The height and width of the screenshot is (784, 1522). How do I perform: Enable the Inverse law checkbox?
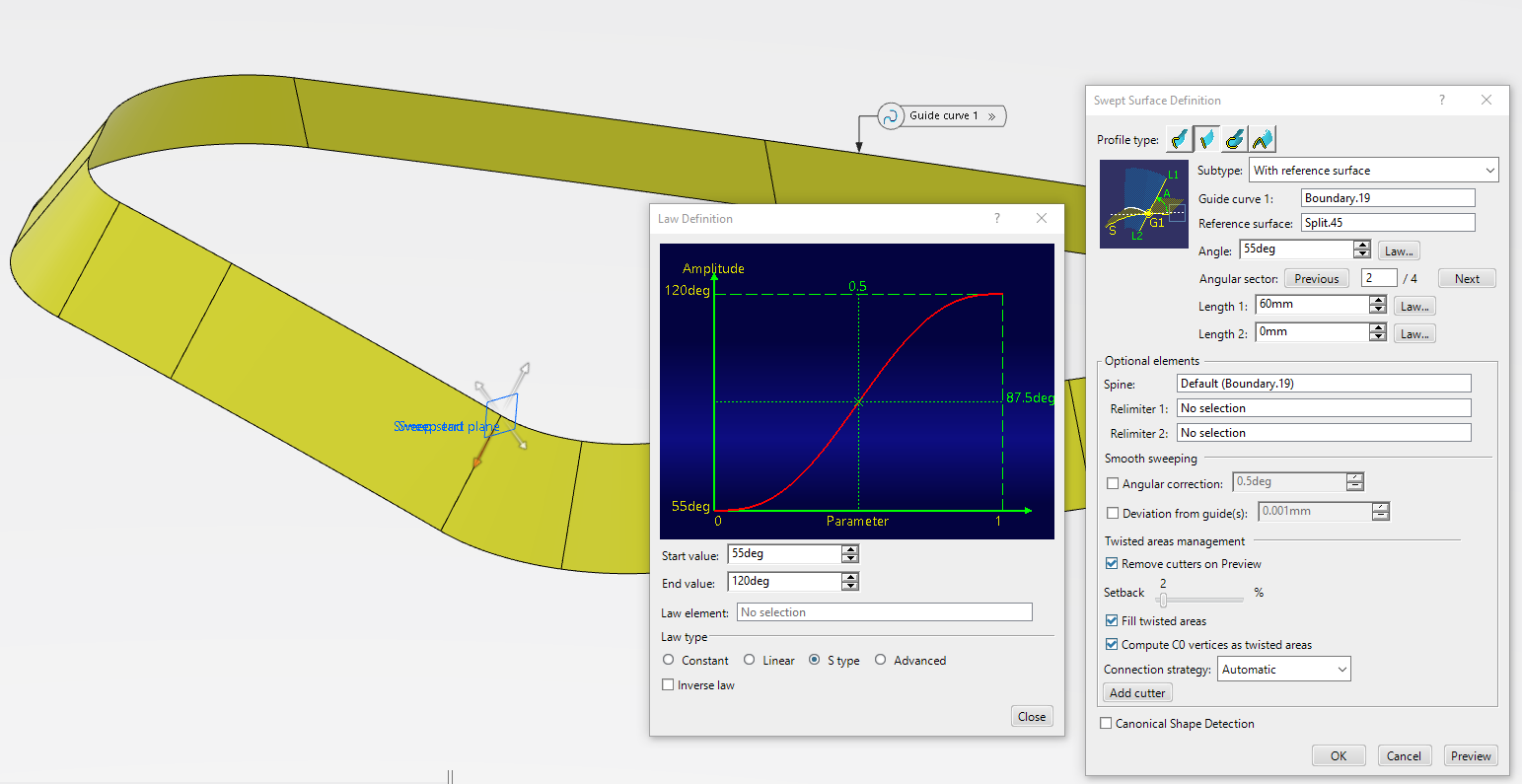point(669,684)
